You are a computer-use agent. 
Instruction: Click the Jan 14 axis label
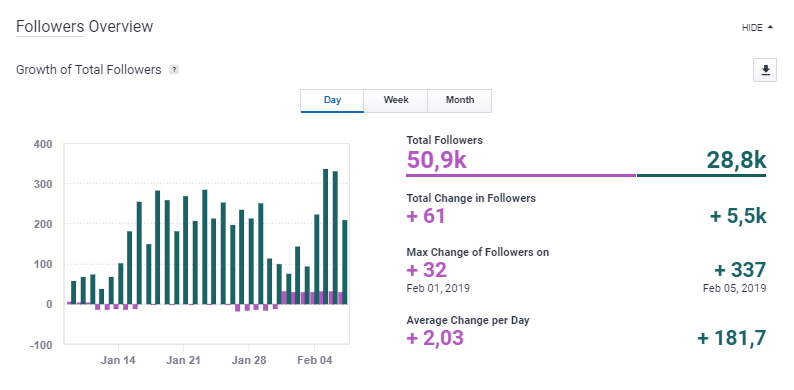coord(118,360)
